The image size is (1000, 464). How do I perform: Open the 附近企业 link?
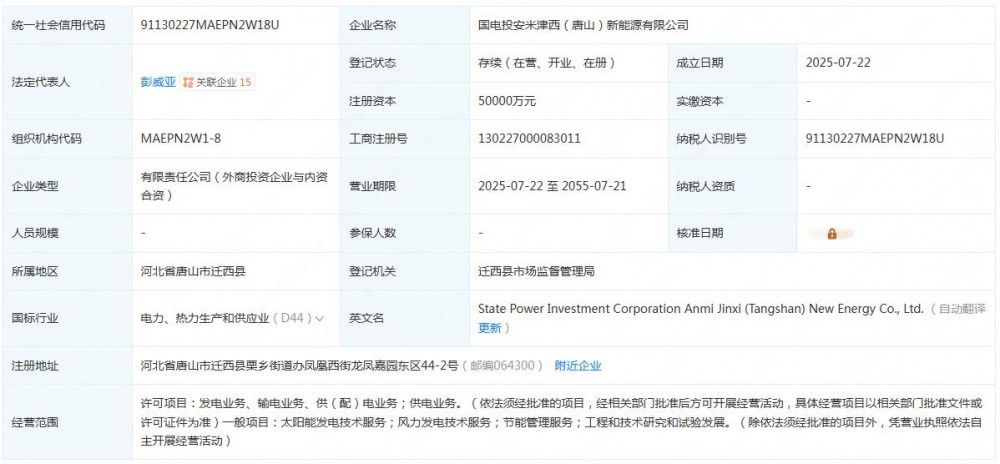point(578,366)
